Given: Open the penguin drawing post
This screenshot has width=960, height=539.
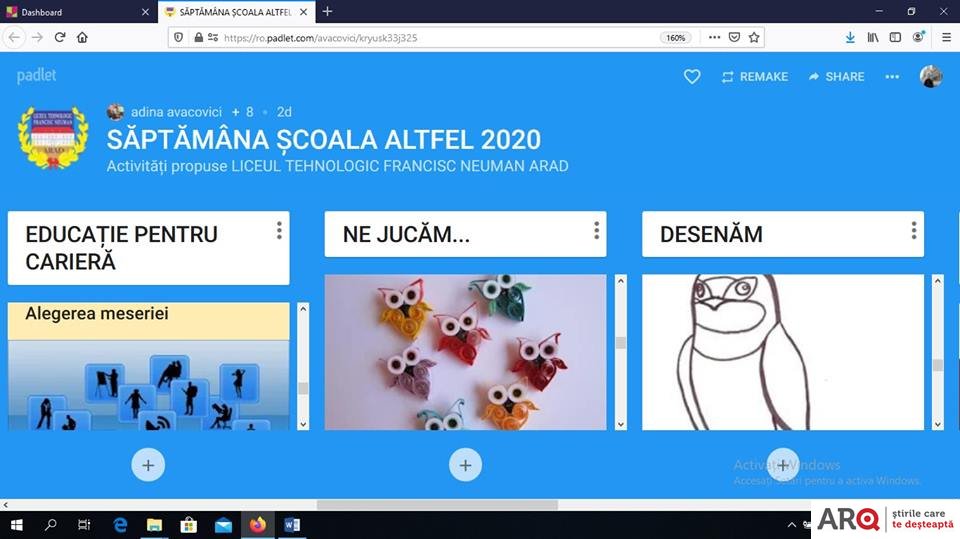Looking at the screenshot, I should click(x=783, y=352).
